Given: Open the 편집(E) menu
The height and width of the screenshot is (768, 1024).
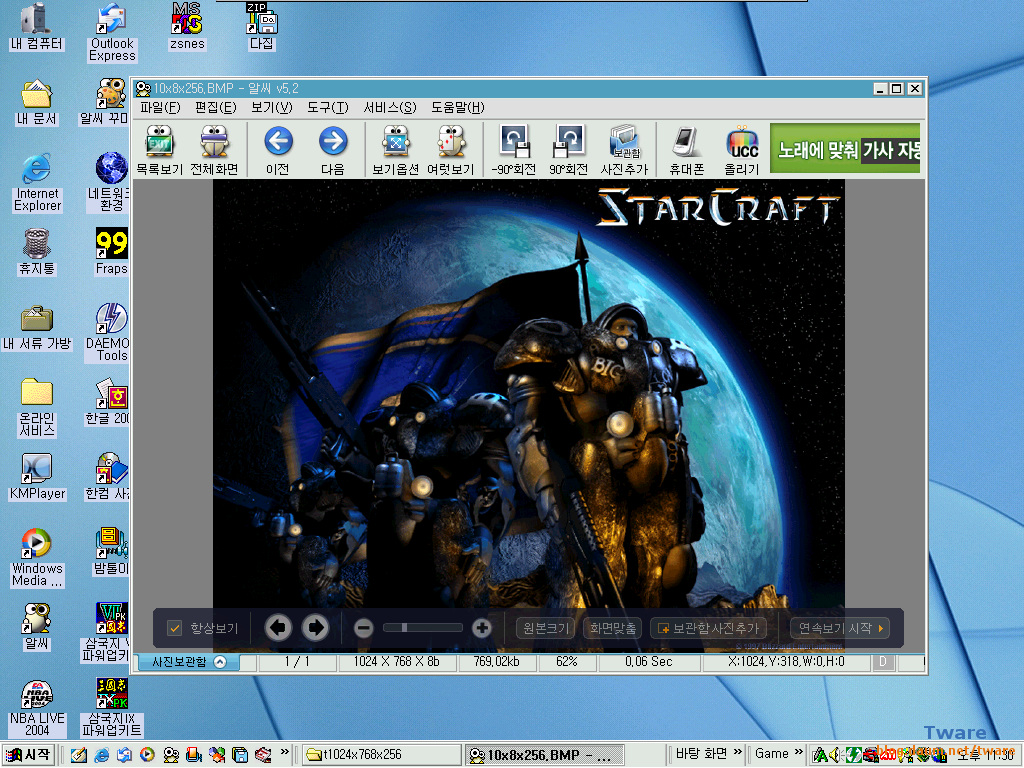Looking at the screenshot, I should pyautogui.click(x=216, y=108).
